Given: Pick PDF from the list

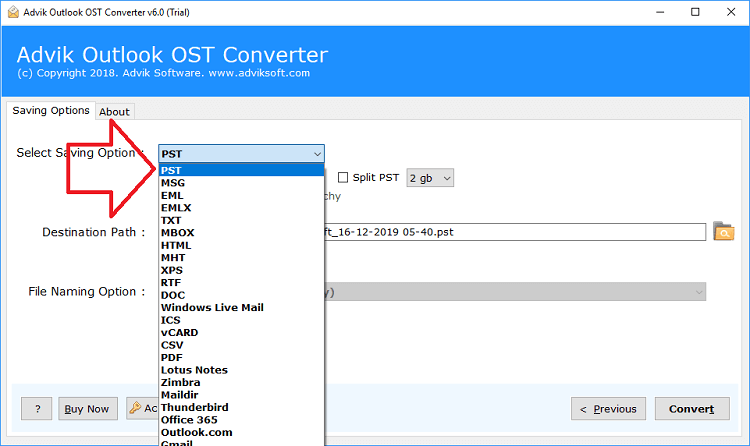Looking at the screenshot, I should click(x=242, y=357).
